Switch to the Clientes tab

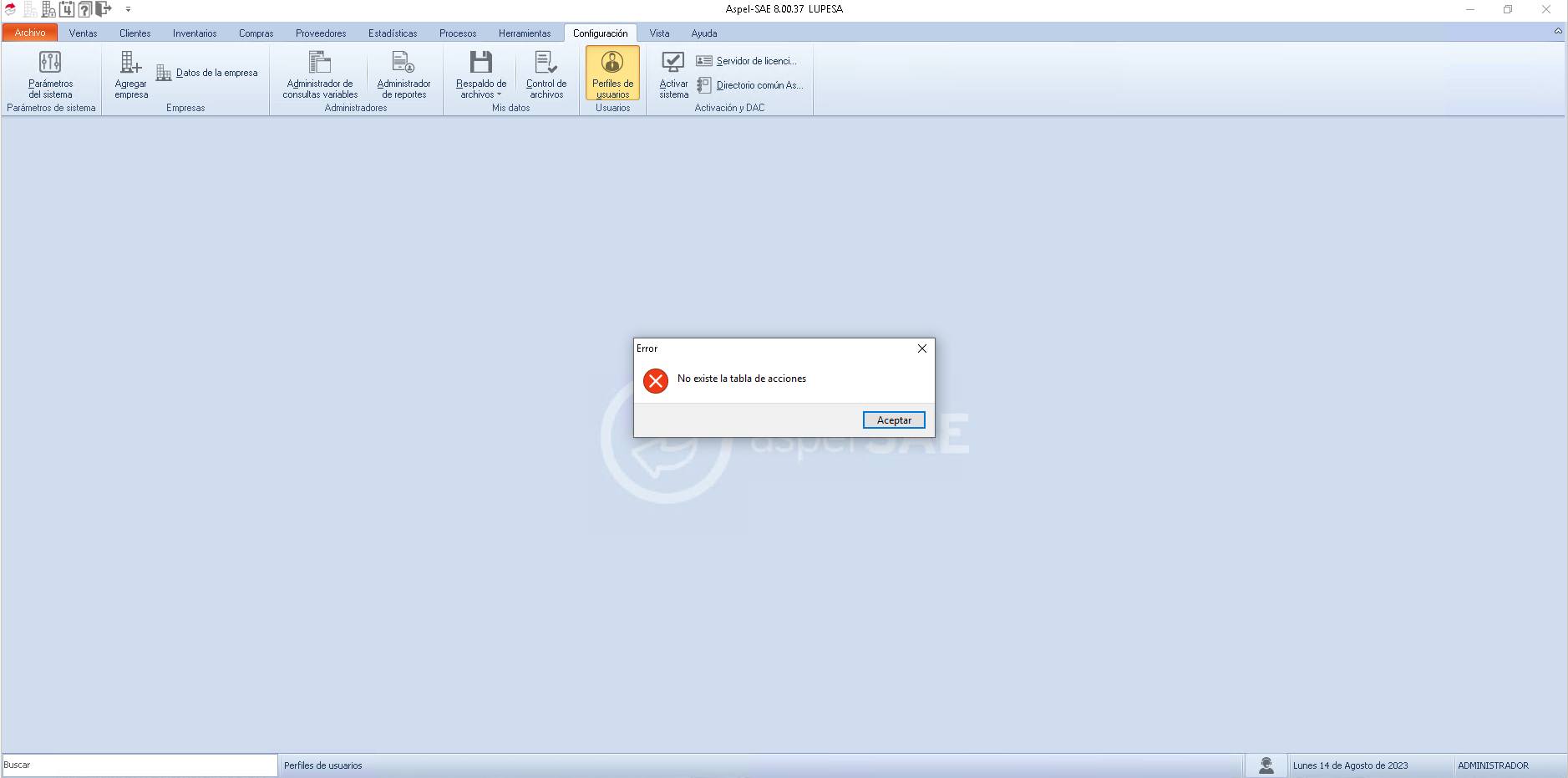point(135,33)
